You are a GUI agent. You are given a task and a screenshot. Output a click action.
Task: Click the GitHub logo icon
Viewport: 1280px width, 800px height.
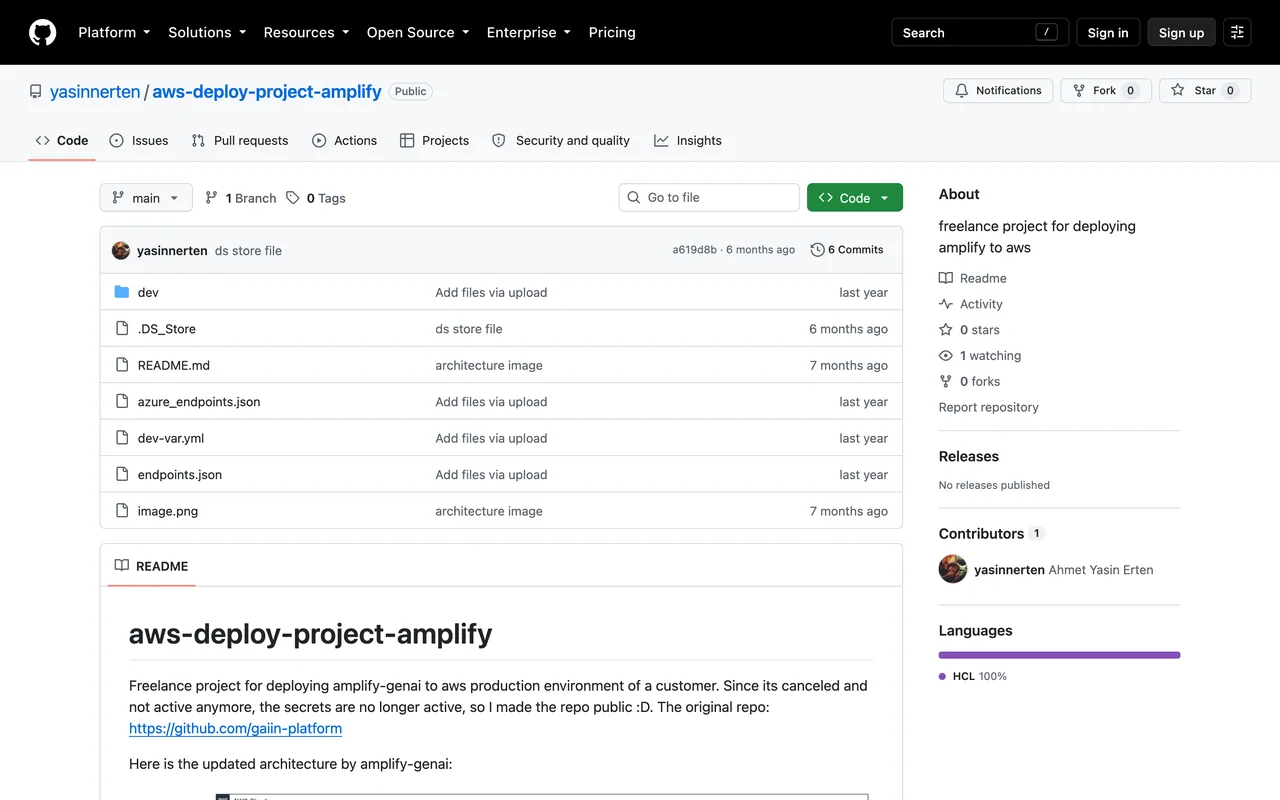click(x=42, y=32)
